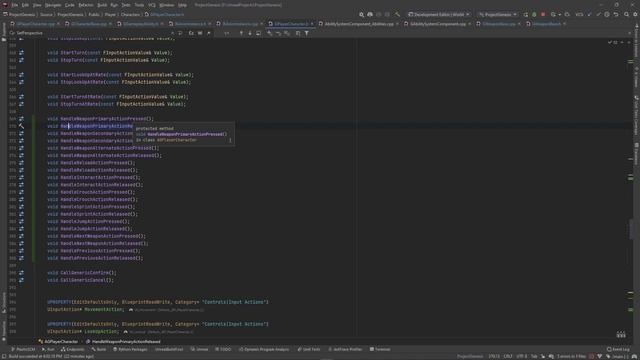Click the inspections checkmark widget in editor corner
Viewport: 640px width, 360px height.
tap(613, 42)
